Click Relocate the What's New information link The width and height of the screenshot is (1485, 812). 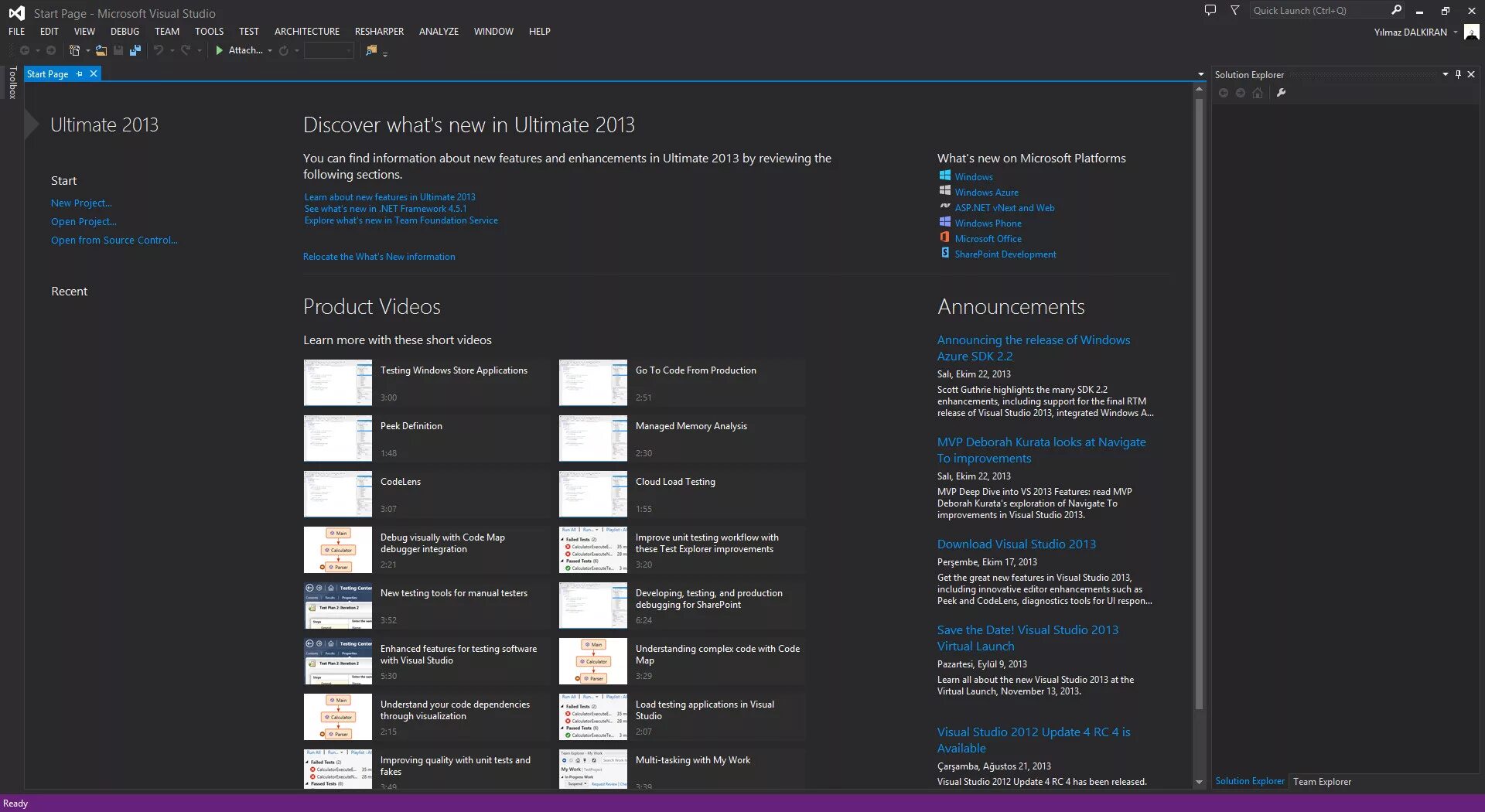(379, 257)
